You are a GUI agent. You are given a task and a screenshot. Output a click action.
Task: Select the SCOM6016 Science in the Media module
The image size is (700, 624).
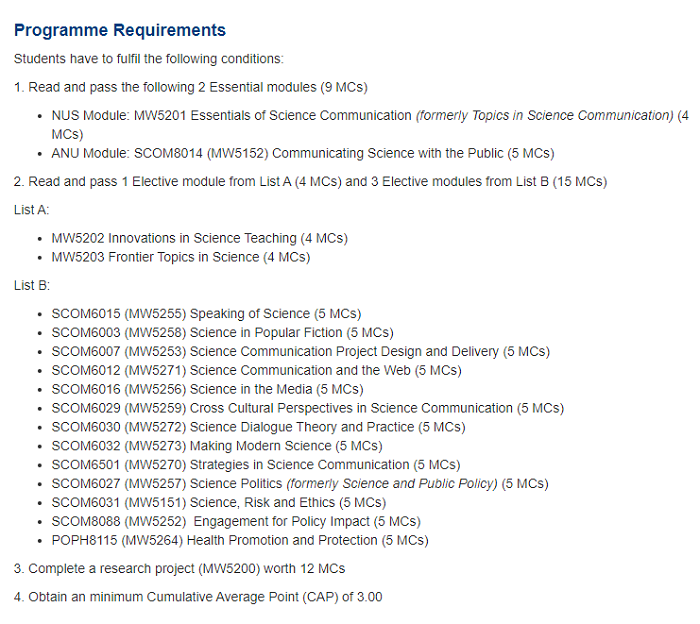207,389
